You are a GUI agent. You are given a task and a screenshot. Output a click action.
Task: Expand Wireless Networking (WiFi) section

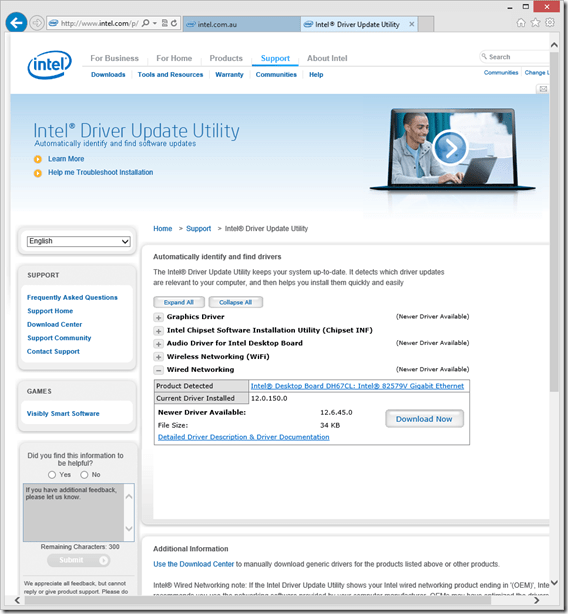tap(159, 357)
